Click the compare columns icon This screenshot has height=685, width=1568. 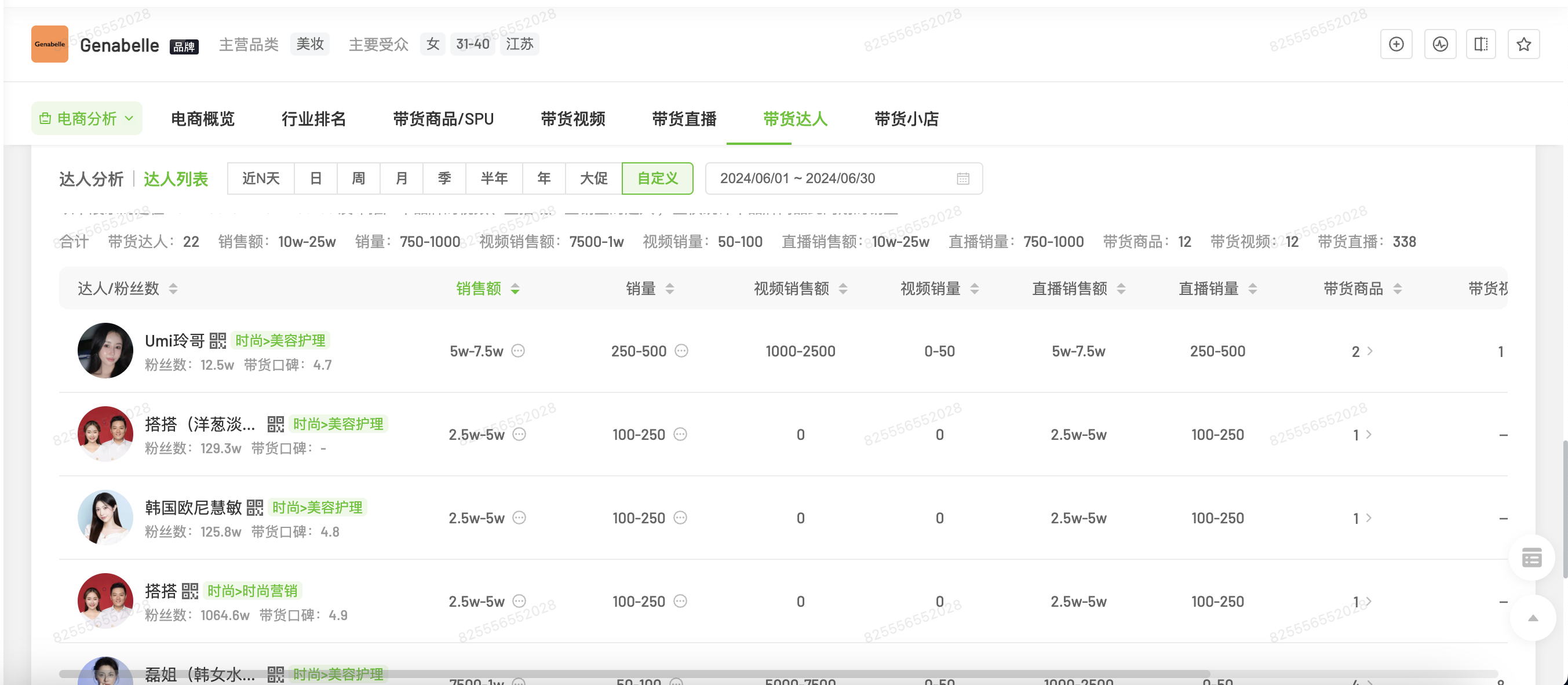1481,44
